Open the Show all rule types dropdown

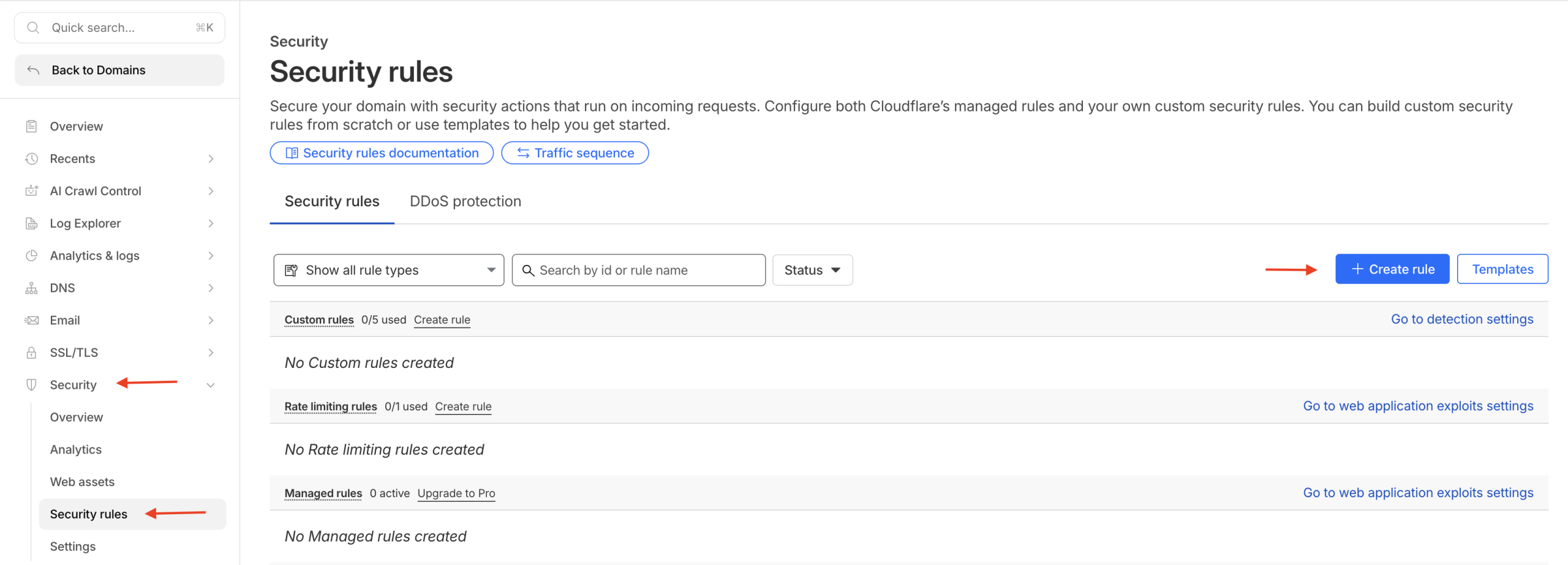click(388, 270)
